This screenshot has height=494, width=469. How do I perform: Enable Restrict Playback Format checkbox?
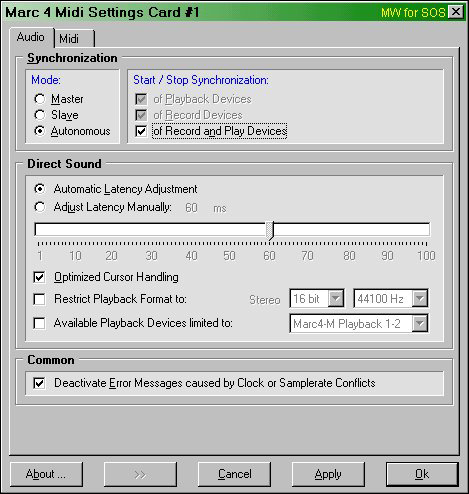39,299
